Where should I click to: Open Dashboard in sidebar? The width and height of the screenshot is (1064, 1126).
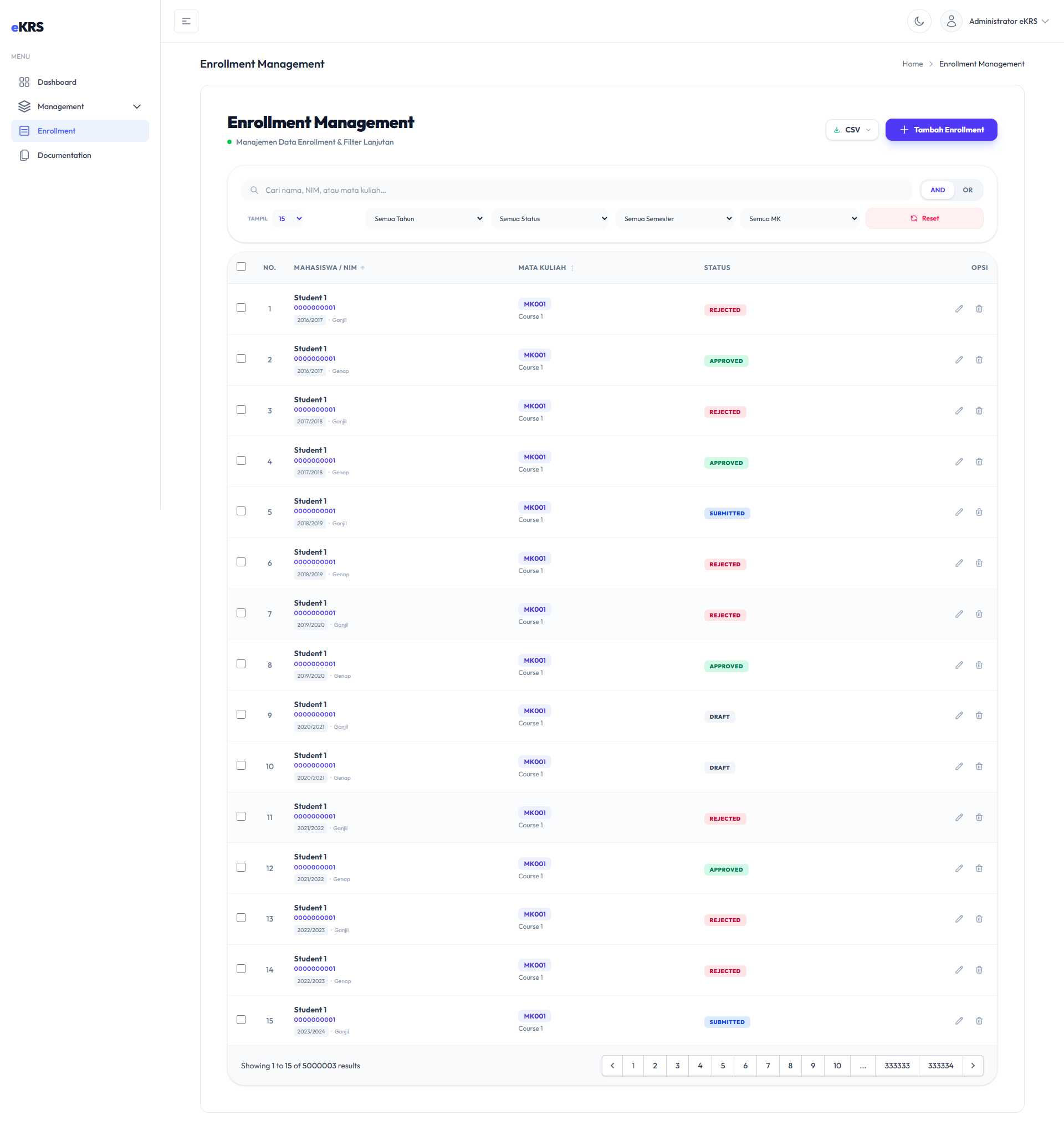pyautogui.click(x=80, y=82)
